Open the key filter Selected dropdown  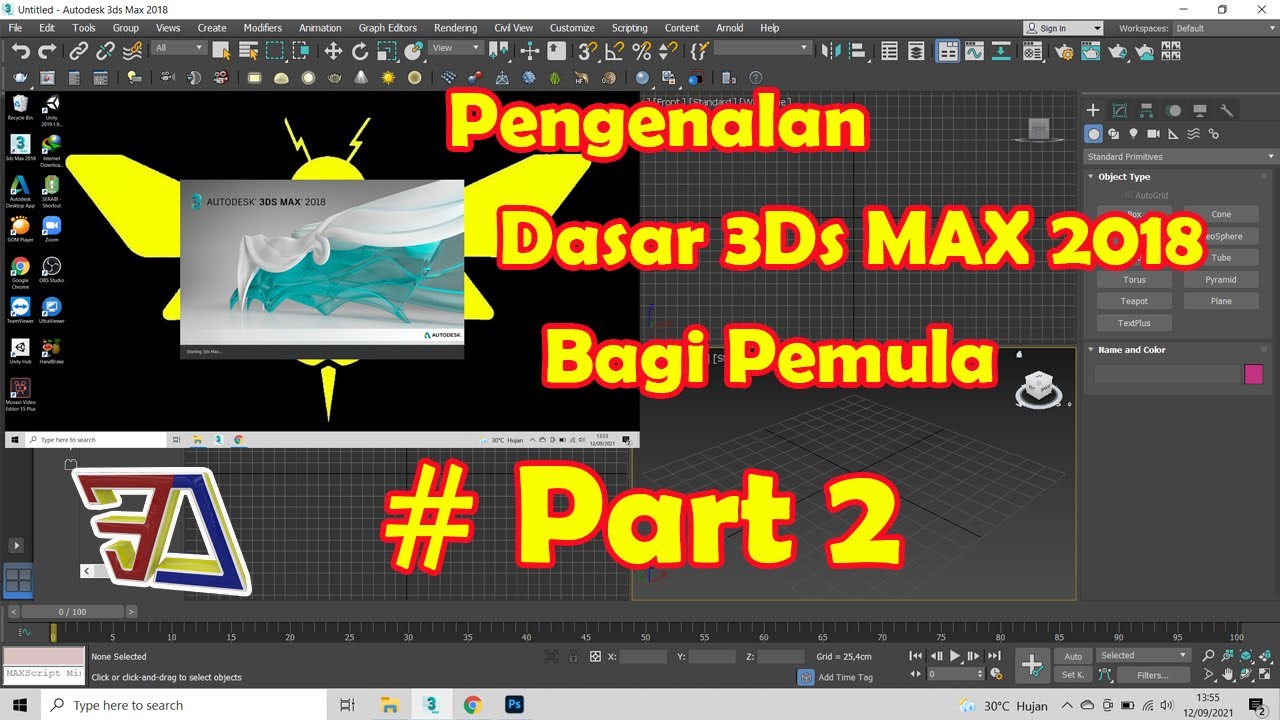tap(1143, 656)
